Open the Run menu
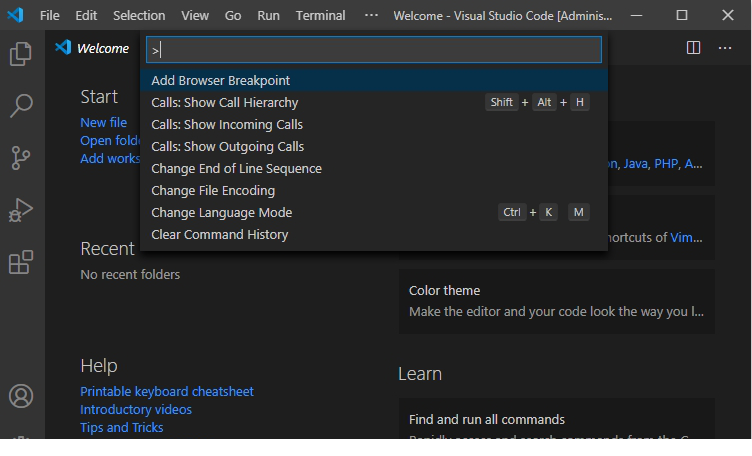Screen dimensions: 752x456 point(268,15)
